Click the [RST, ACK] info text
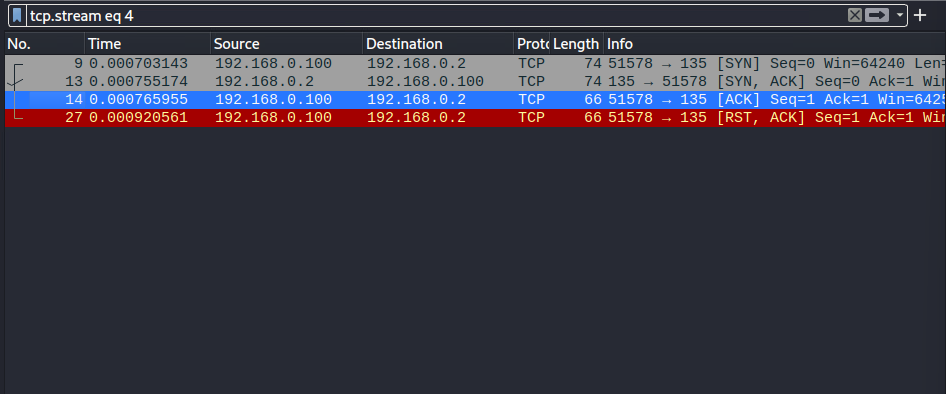 tap(761, 118)
